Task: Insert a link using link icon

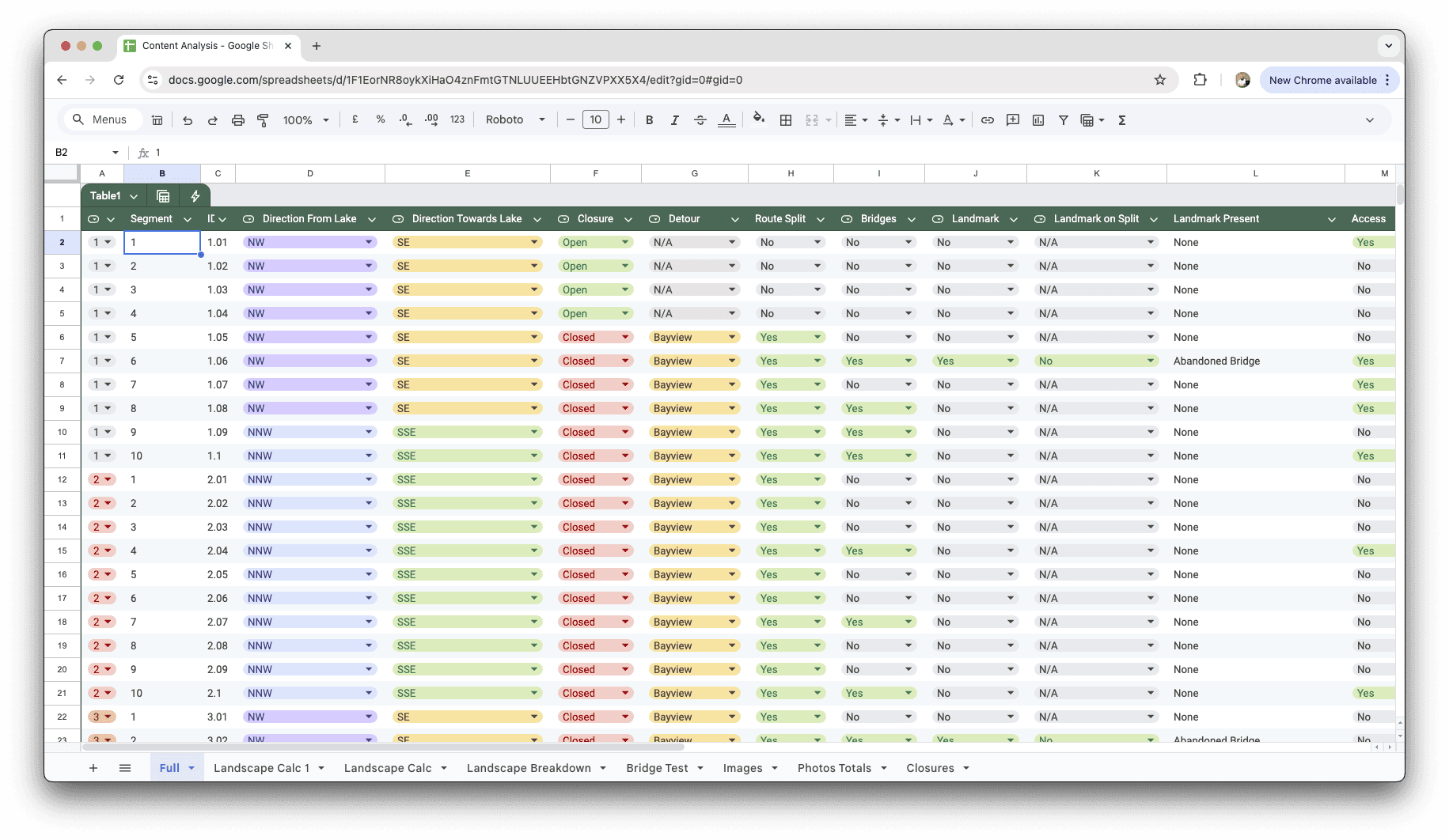Action: click(x=988, y=120)
